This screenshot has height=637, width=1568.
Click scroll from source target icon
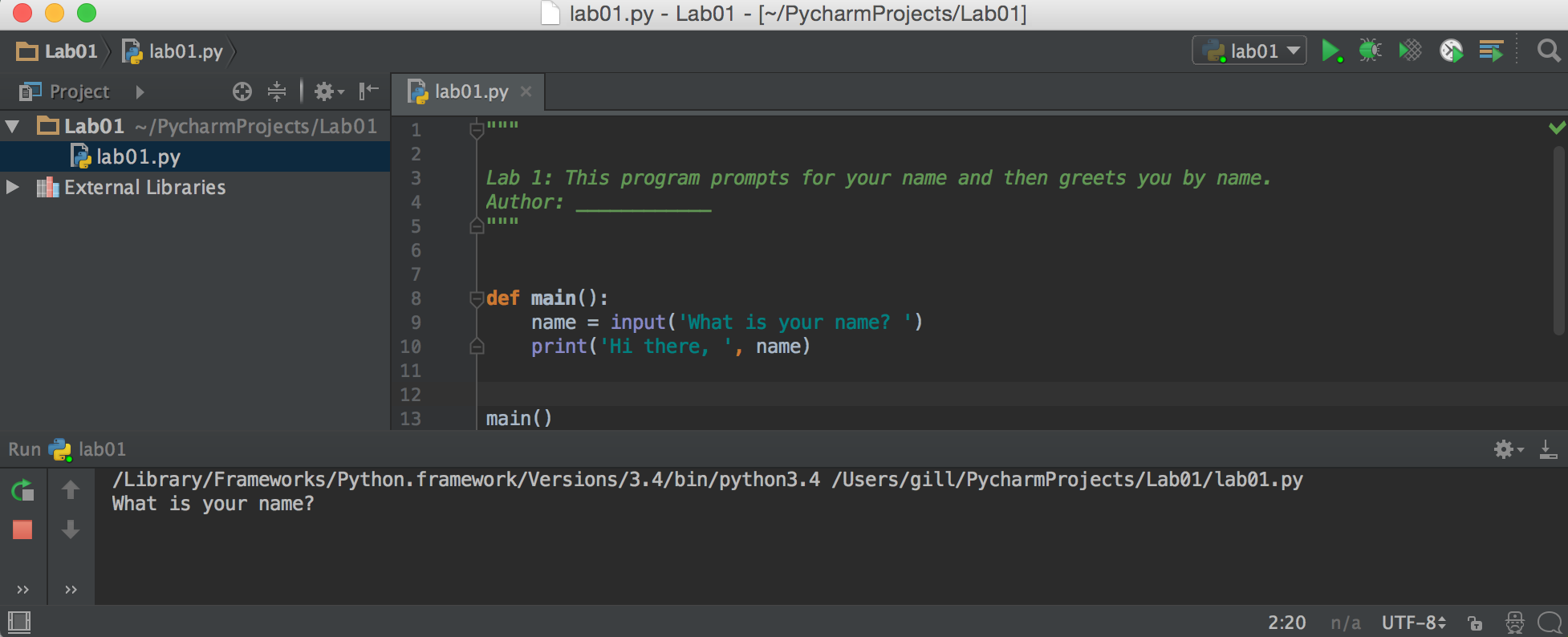point(242,91)
